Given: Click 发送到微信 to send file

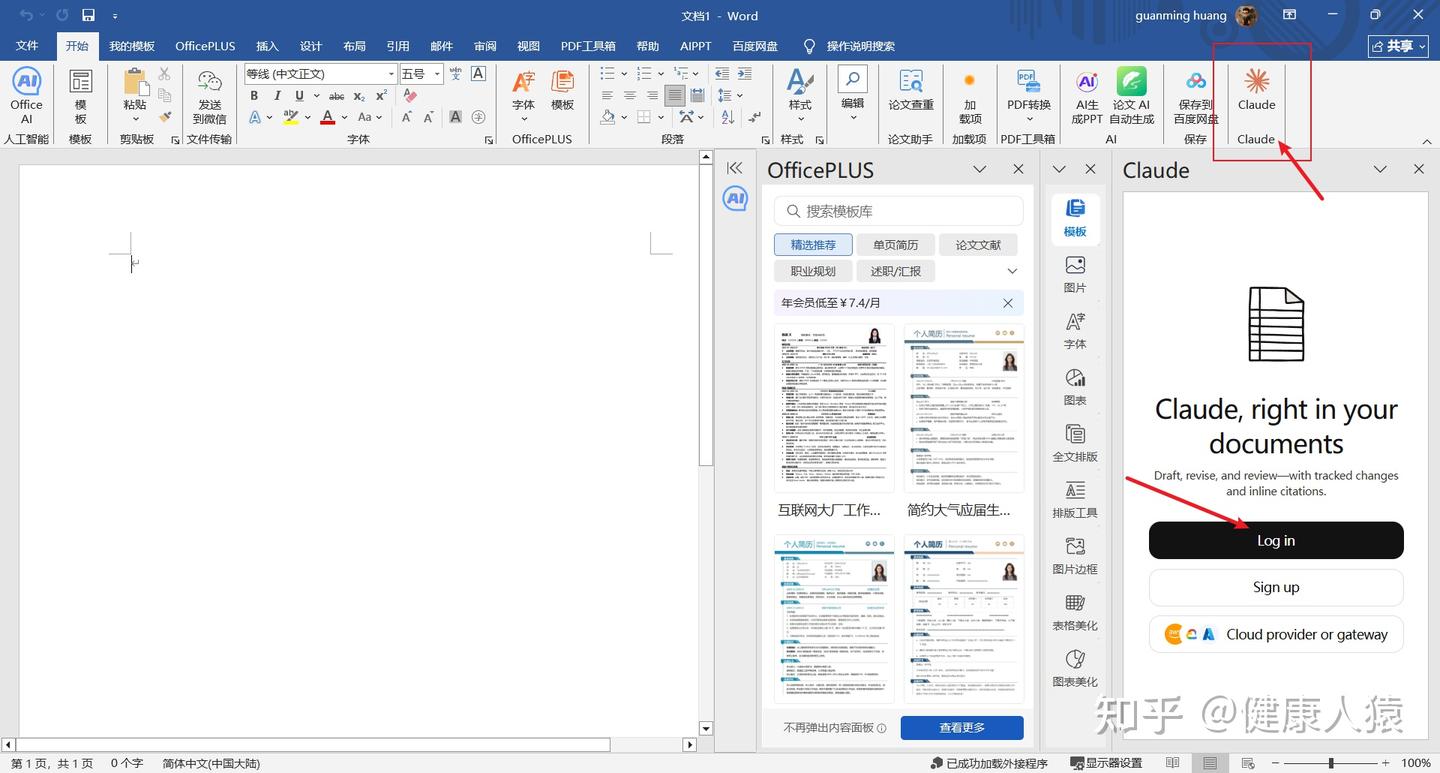Looking at the screenshot, I should pyautogui.click(x=210, y=96).
